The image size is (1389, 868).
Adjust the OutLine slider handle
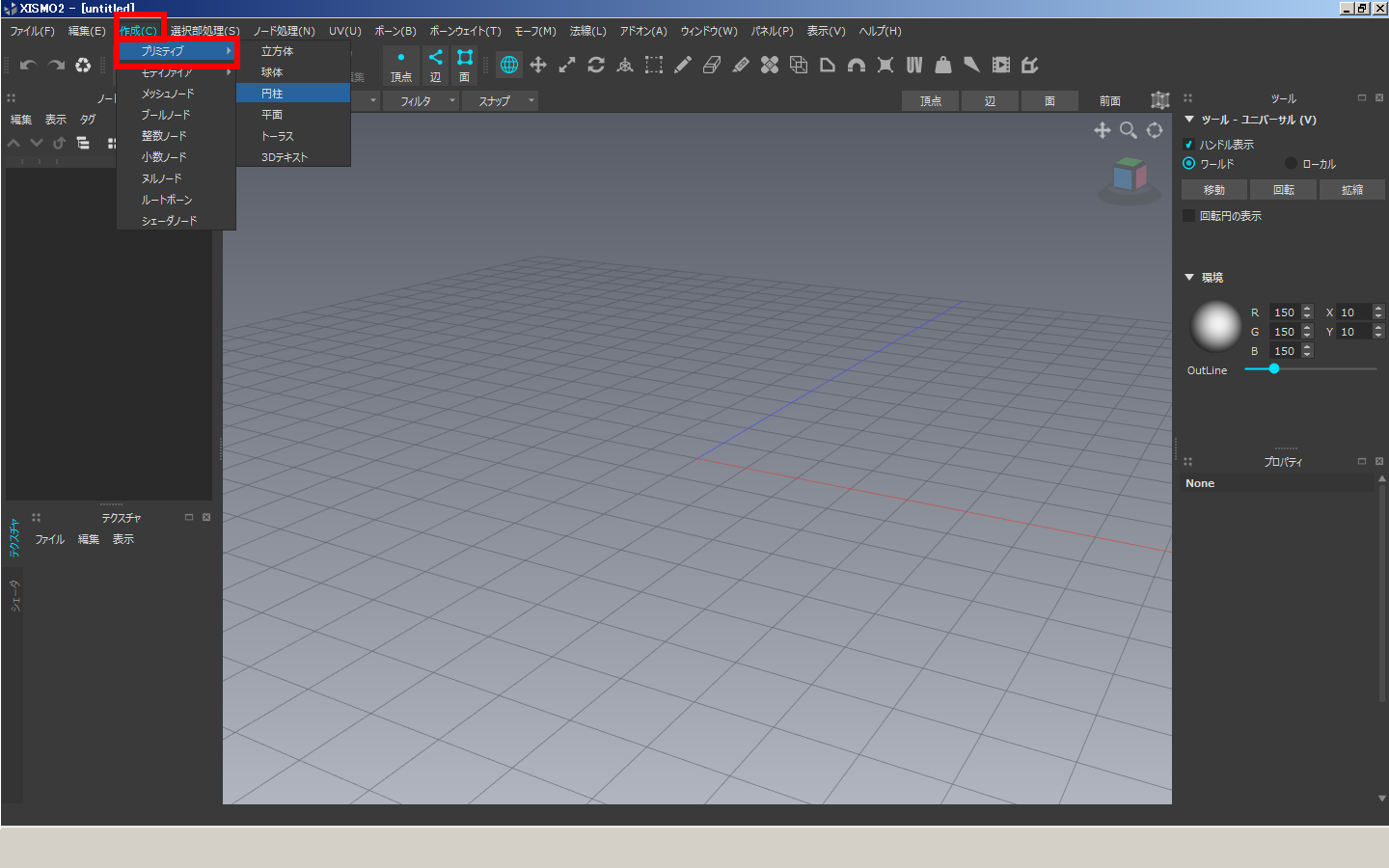[1274, 368]
